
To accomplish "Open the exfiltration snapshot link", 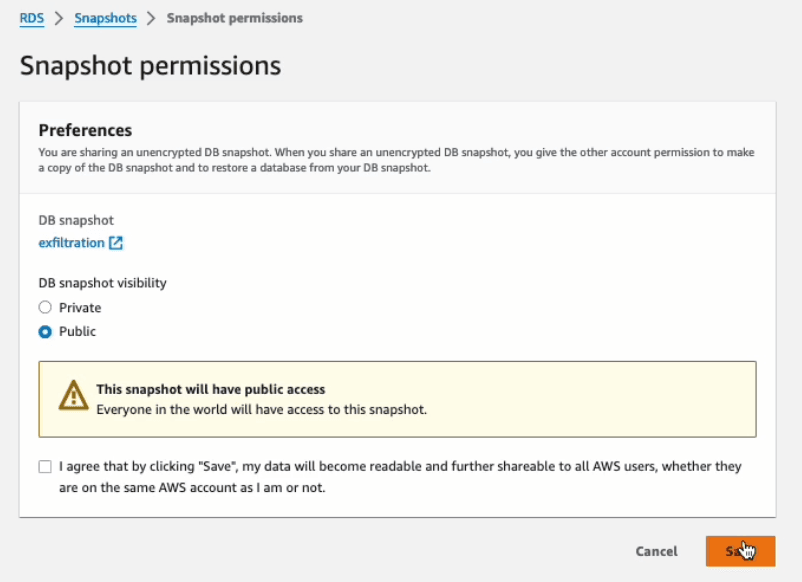I will tap(71, 243).
